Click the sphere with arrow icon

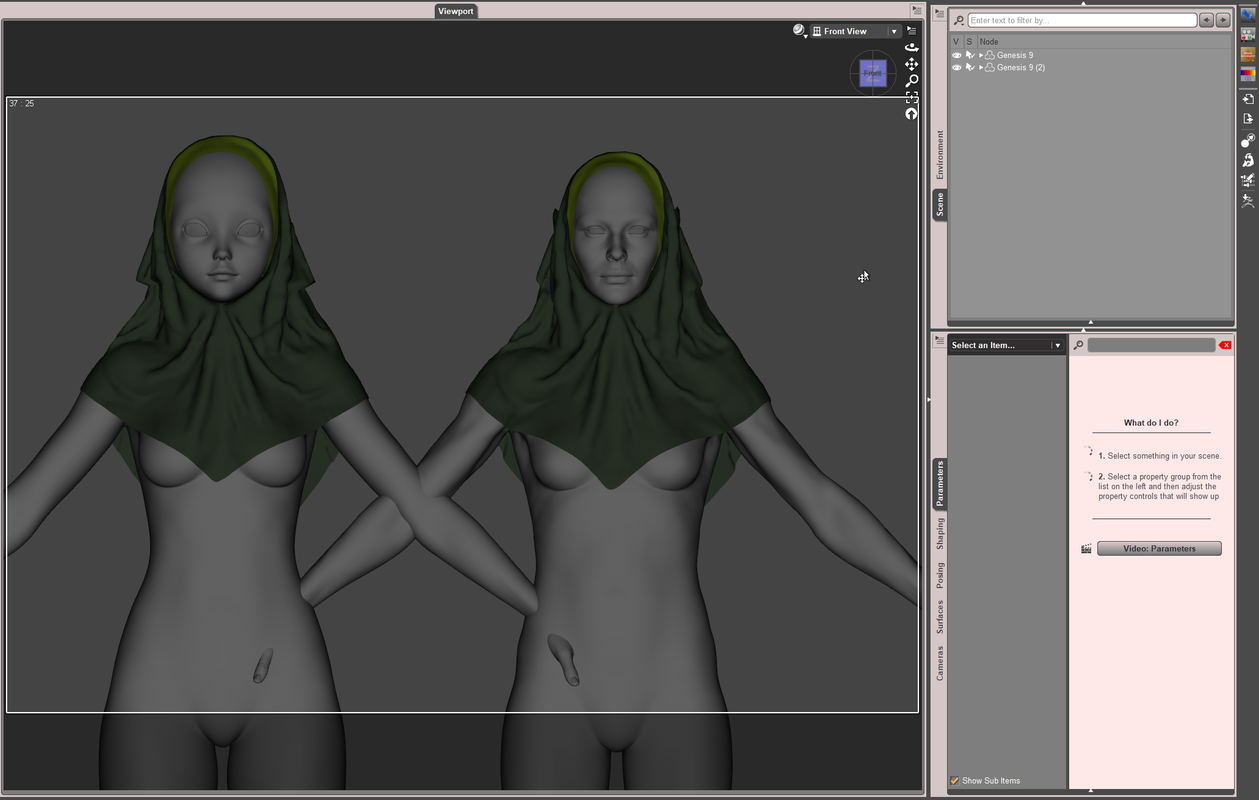(1248, 140)
